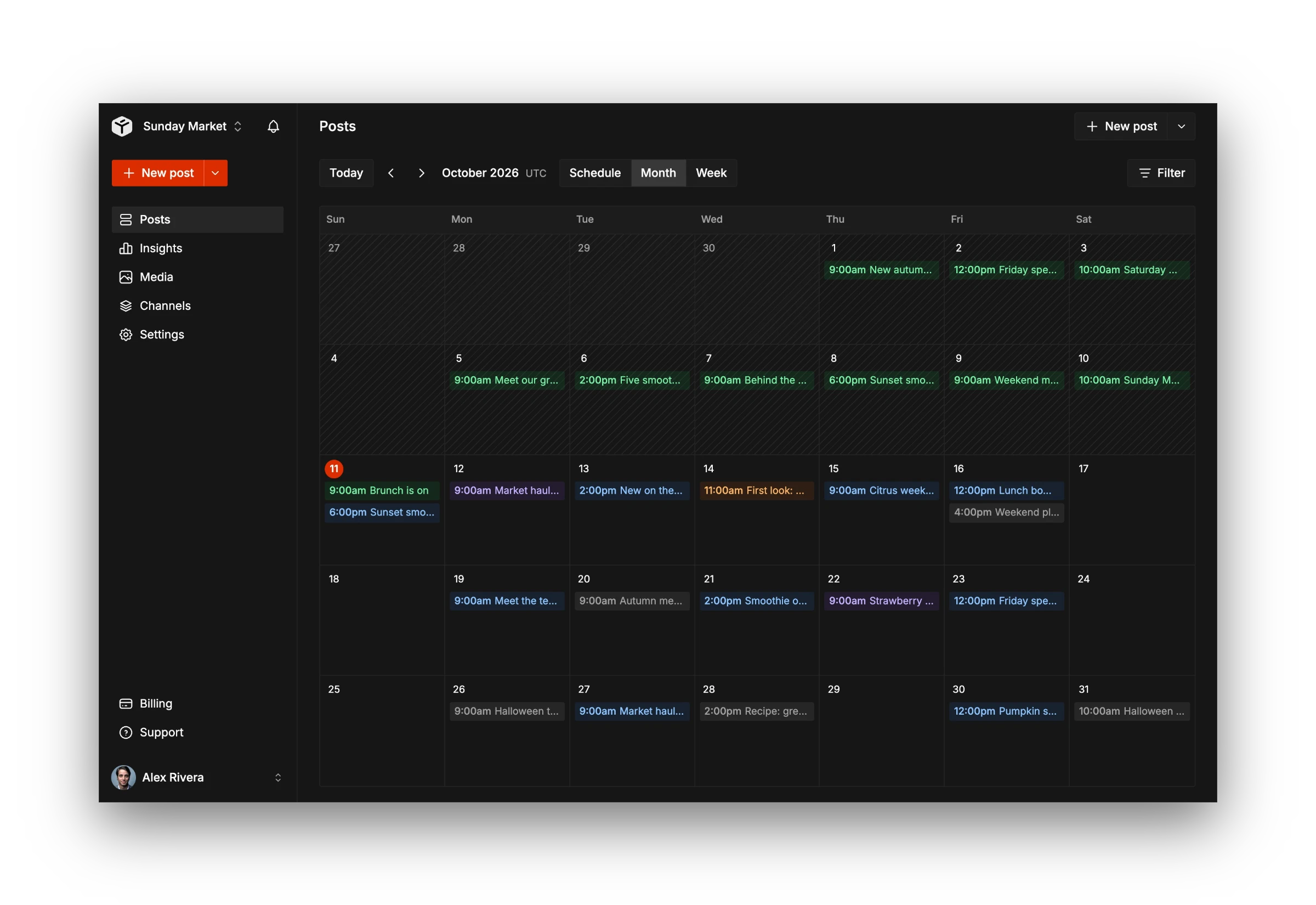This screenshot has width=1316, height=905.
Task: Switch to the Schedule view
Action: click(x=594, y=173)
